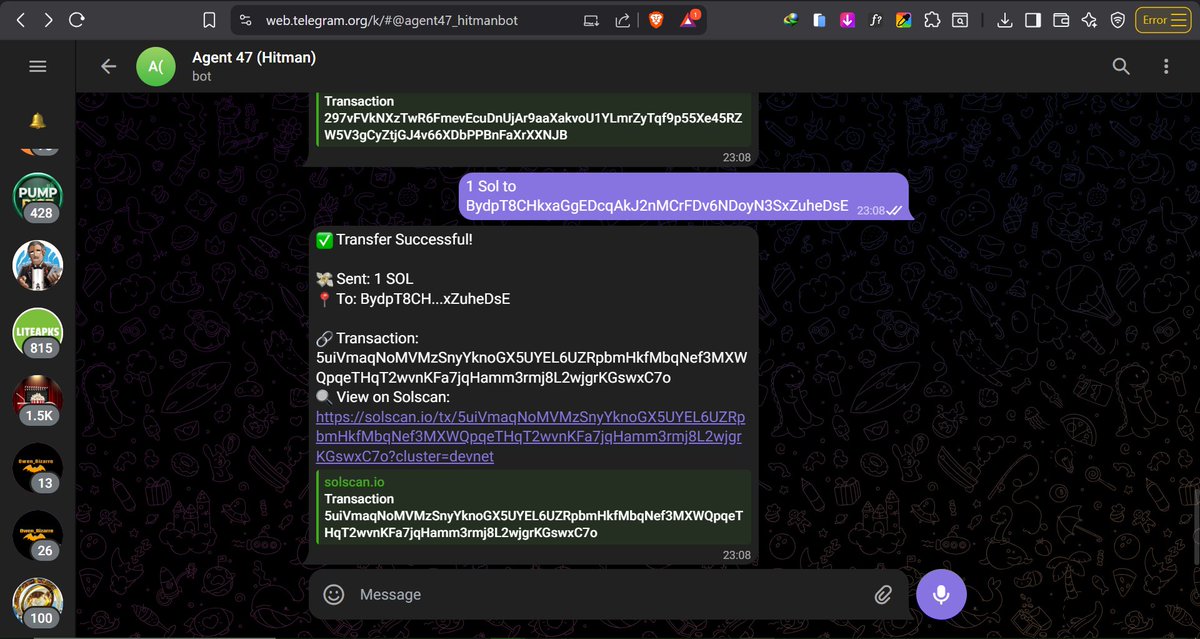Image resolution: width=1200 pixels, height=639 pixels.
Task: Click Transaction 5uiVmaq preview card text
Action: point(534,516)
